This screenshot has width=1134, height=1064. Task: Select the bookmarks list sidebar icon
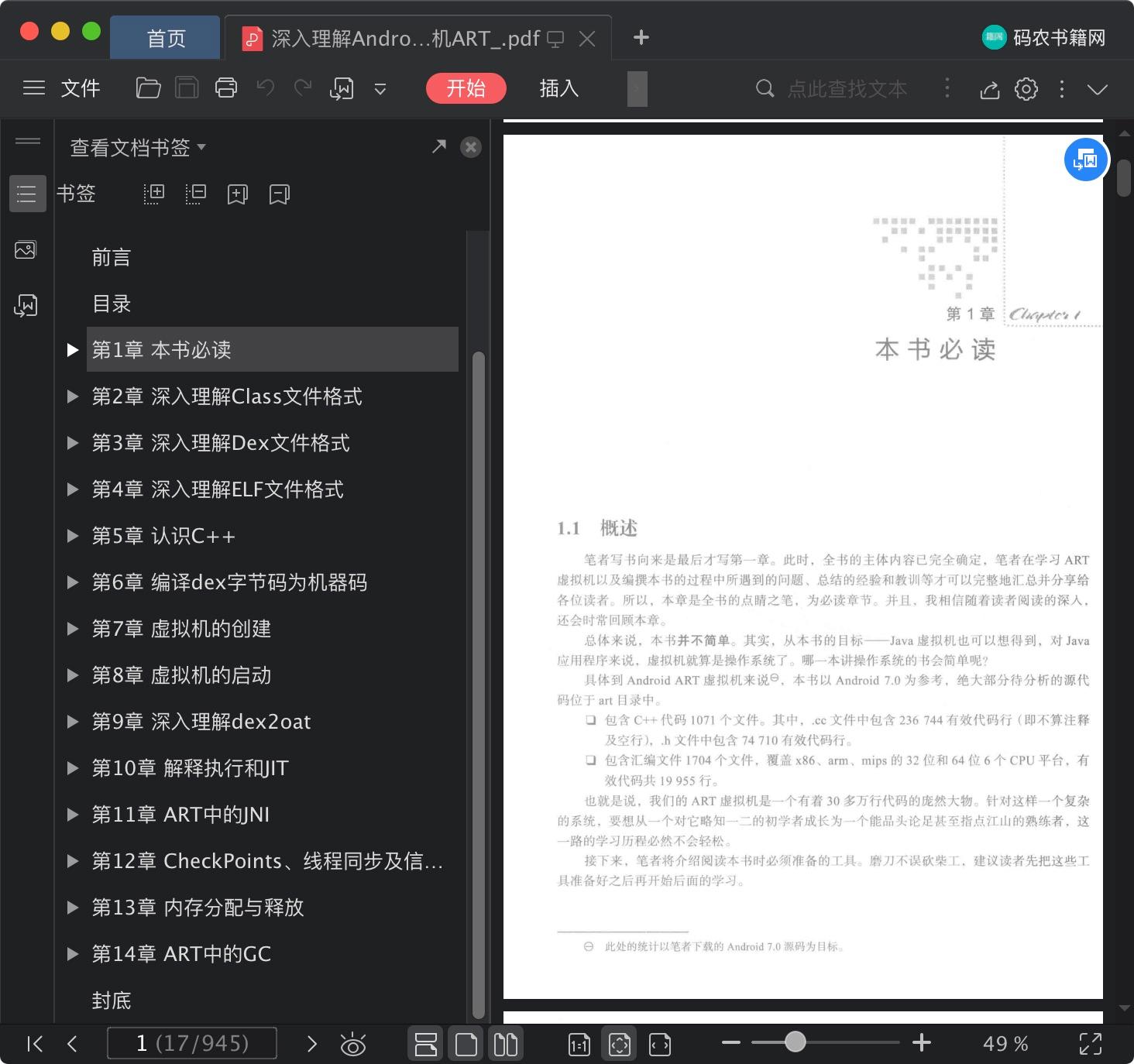[26, 194]
